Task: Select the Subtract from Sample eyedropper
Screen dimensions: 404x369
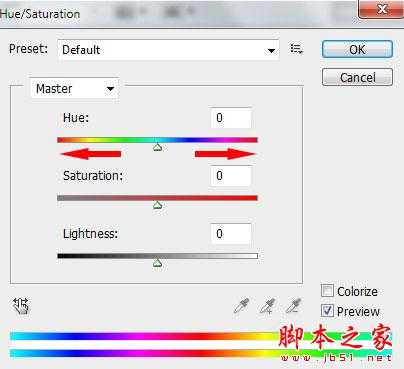Action: coord(293,306)
